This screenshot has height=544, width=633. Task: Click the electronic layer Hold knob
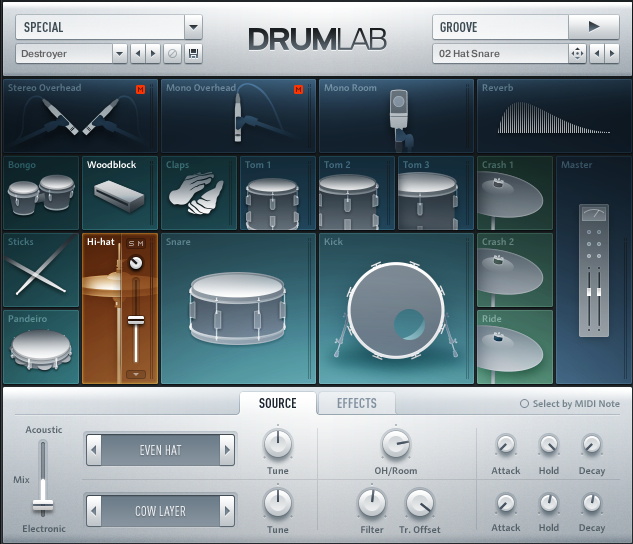[x=549, y=503]
